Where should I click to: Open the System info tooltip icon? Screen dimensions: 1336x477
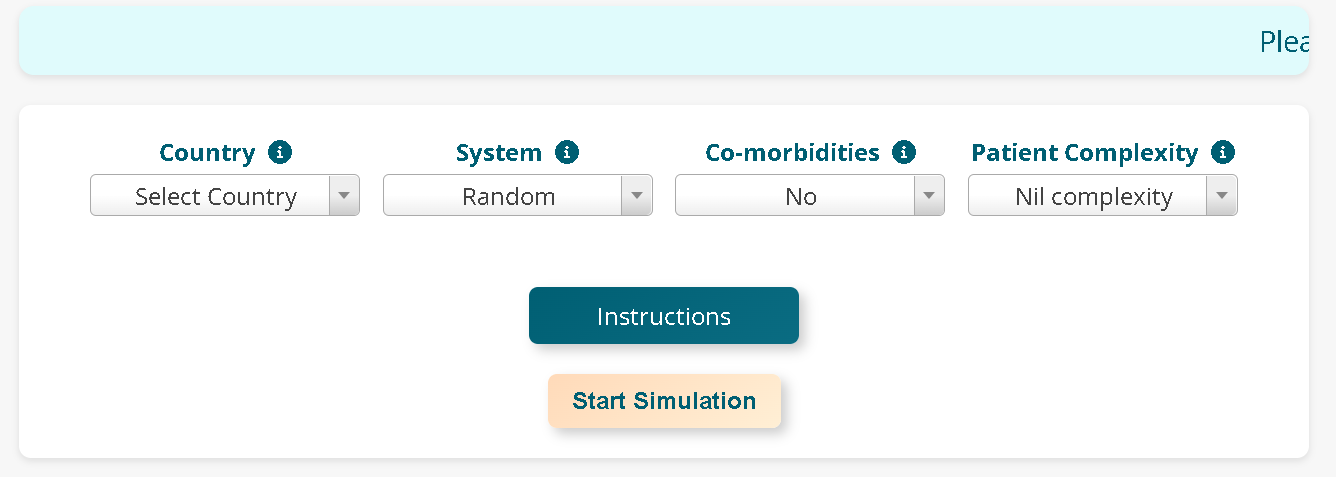point(567,152)
